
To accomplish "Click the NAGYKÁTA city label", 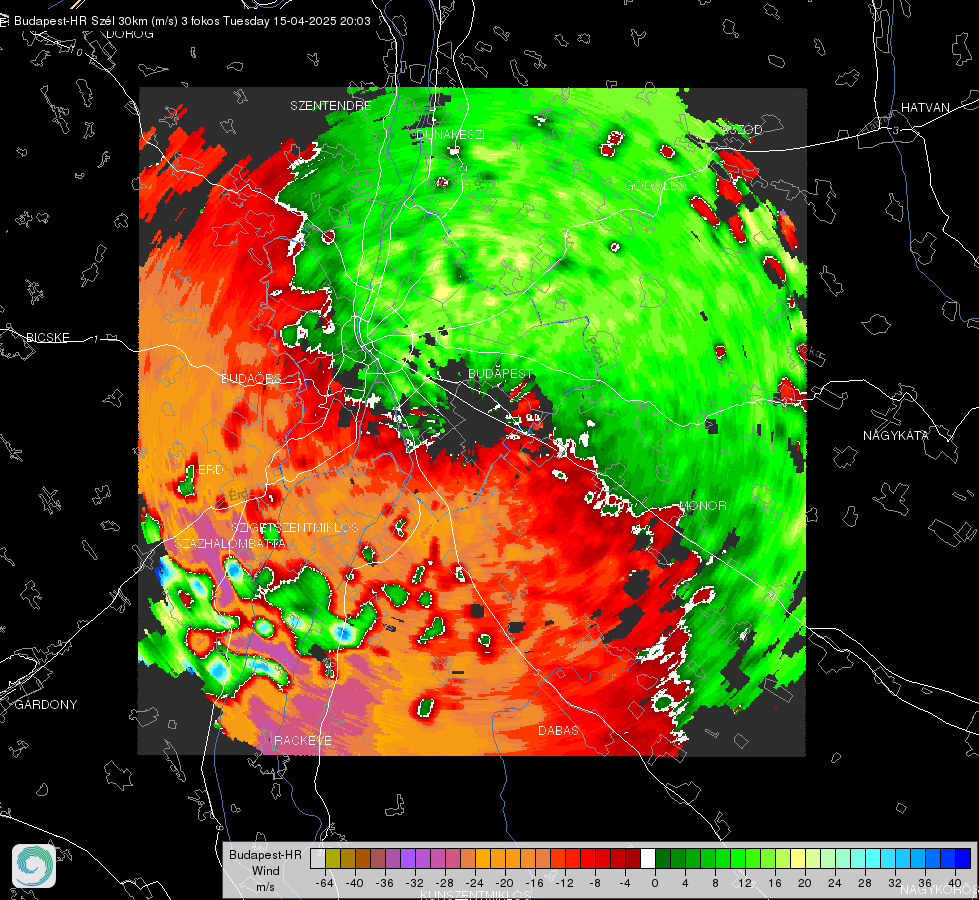I will tap(896, 435).
